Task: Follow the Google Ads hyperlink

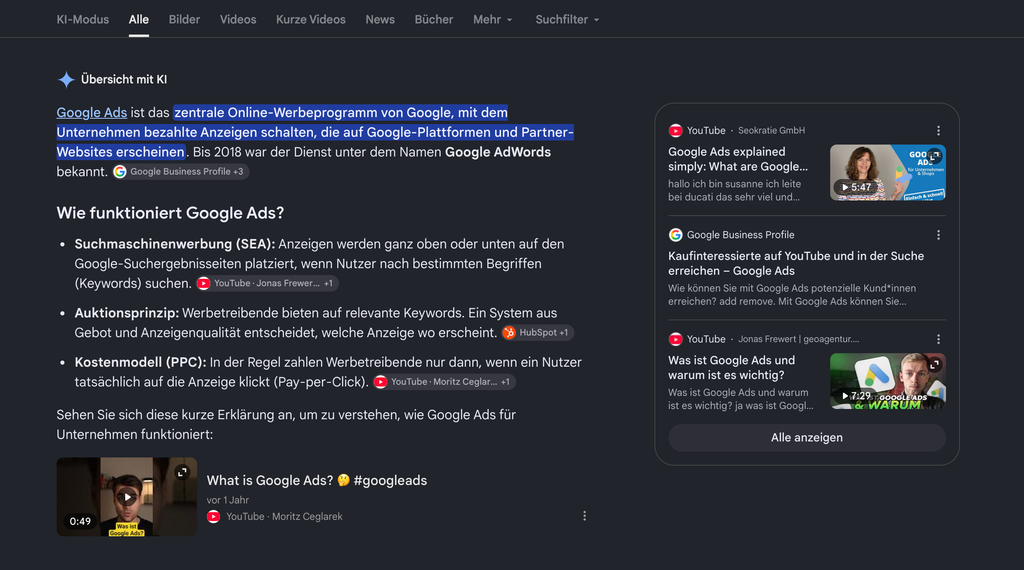Action: coord(91,112)
